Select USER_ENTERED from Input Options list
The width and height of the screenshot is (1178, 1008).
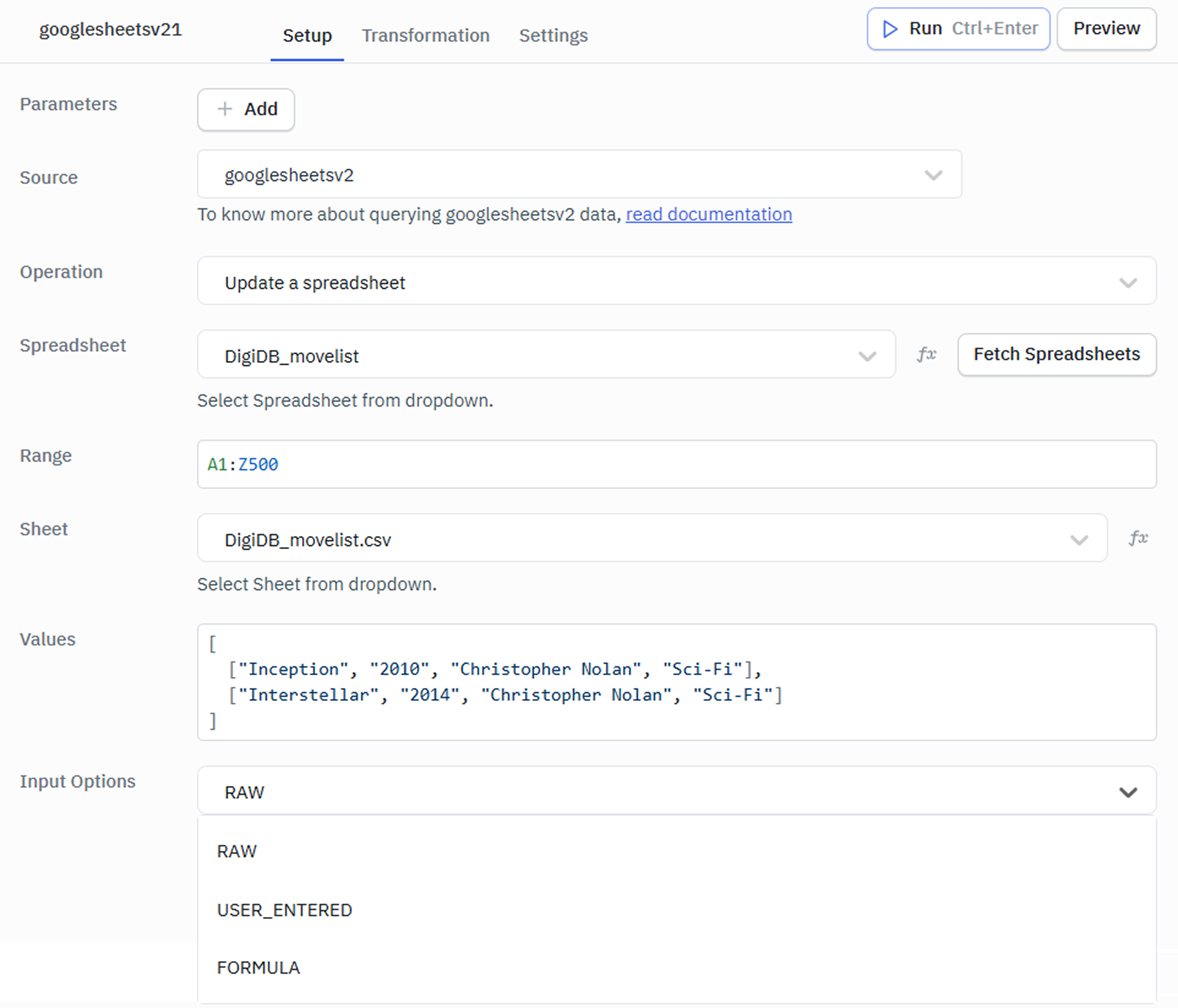(x=284, y=910)
